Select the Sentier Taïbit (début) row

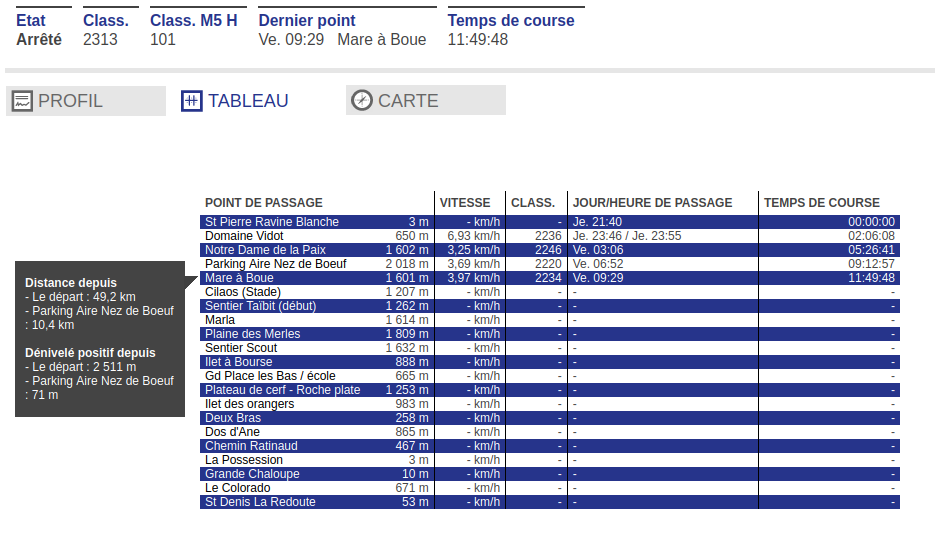pyautogui.click(x=550, y=306)
